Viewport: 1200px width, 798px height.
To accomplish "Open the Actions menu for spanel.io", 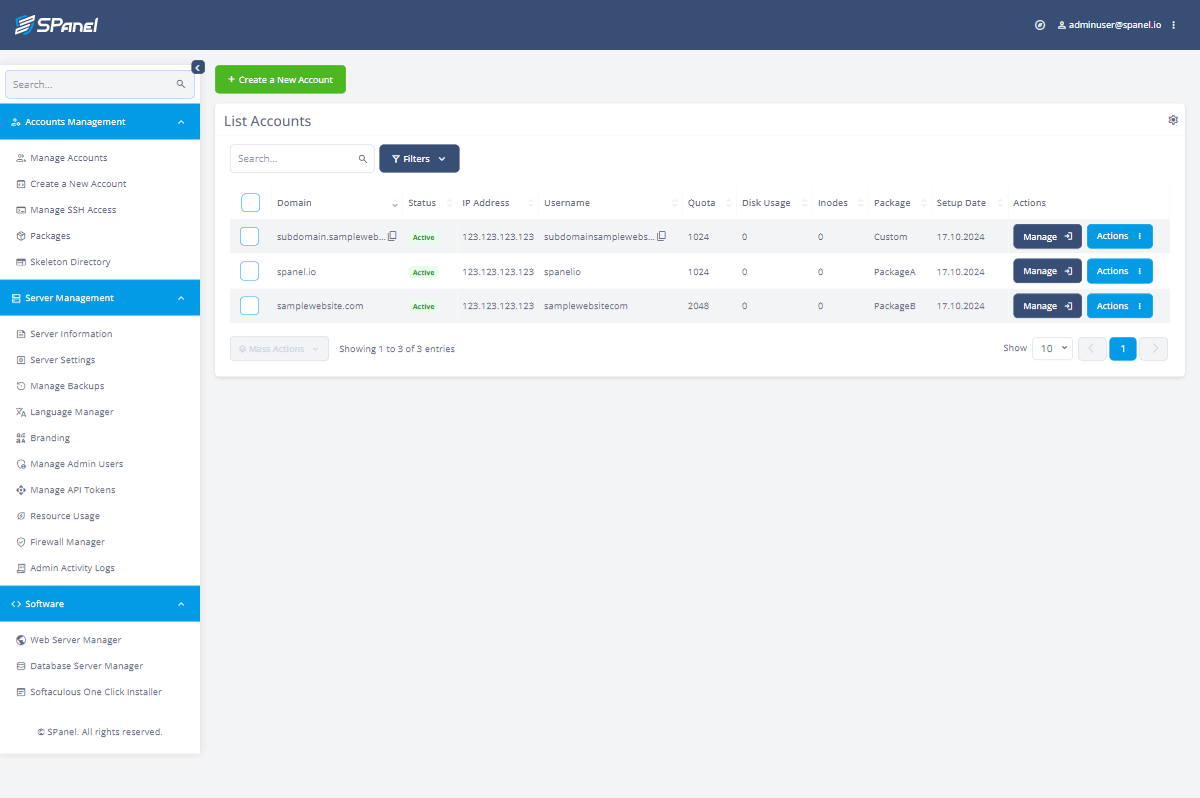I will [1119, 270].
